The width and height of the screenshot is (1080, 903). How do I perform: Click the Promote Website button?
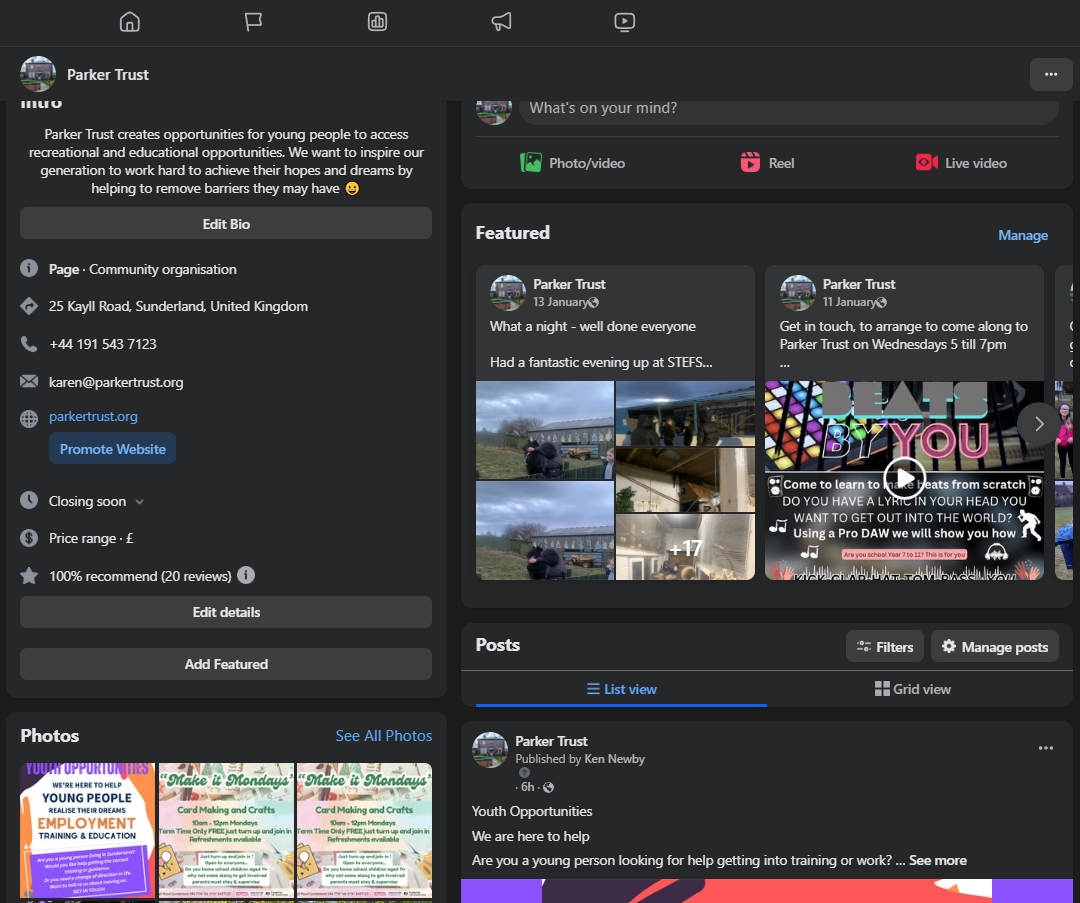click(112, 449)
